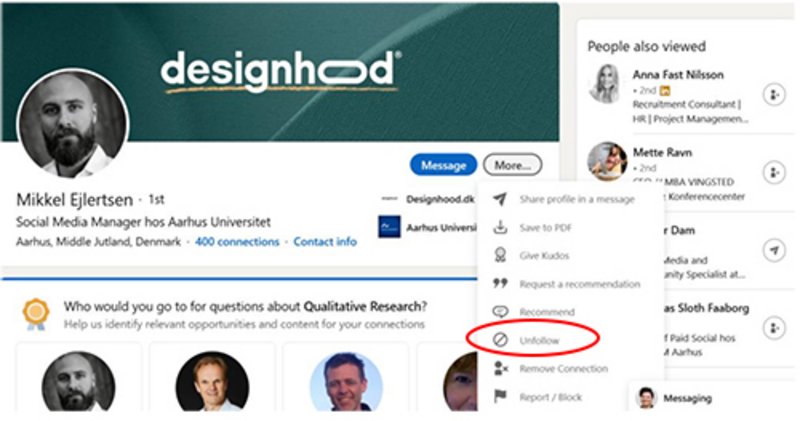This screenshot has height=421, width=800.
Task: Open the More... dropdown button
Action: point(512,165)
